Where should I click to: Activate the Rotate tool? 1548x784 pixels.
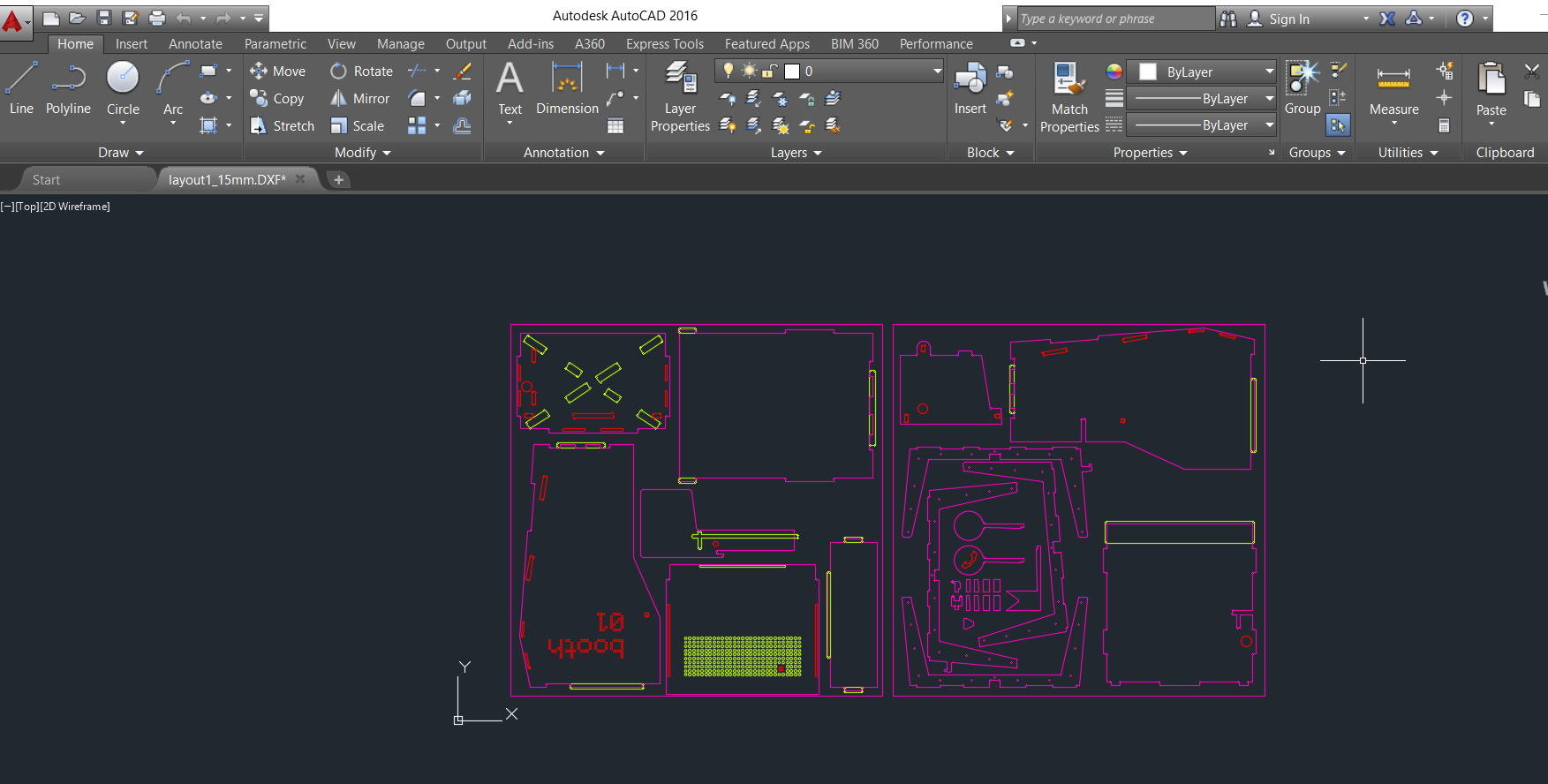[x=338, y=72]
